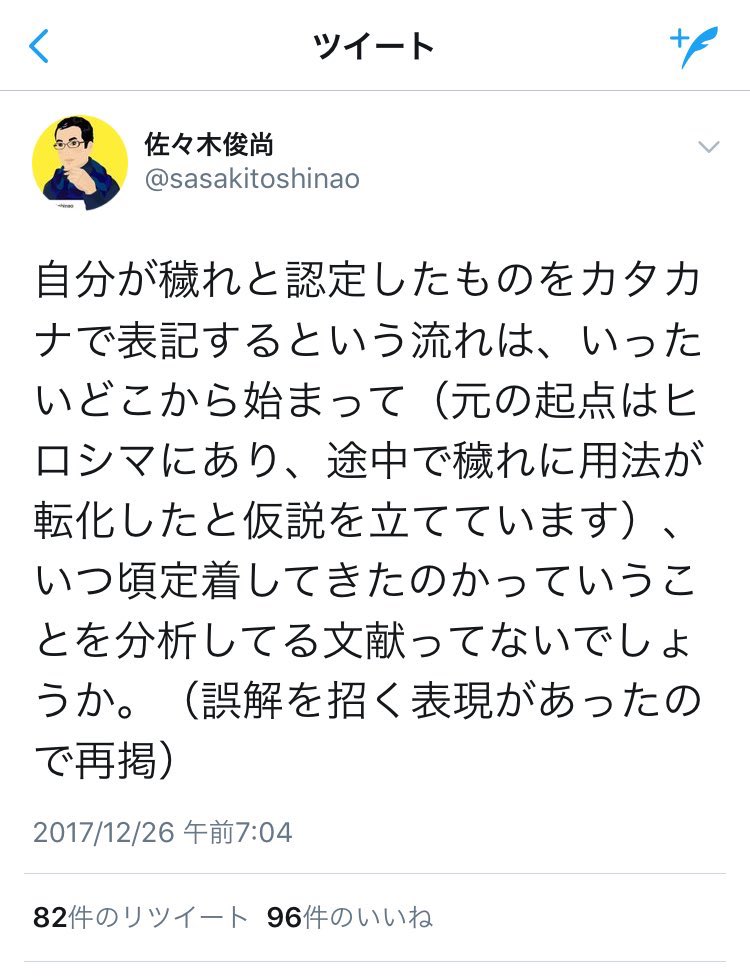
Task: Click the word 仮説 in tweet text
Action: click(x=284, y=520)
